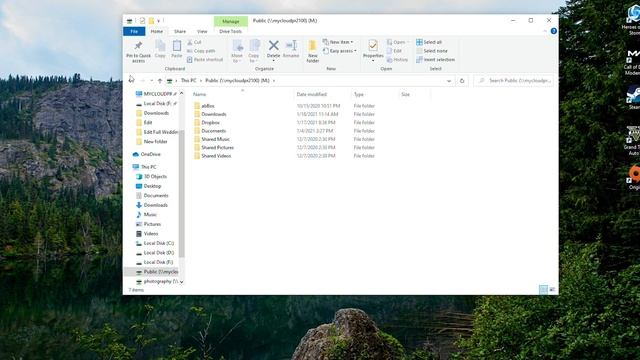Select the photography network drive in navigation pane
Image resolution: width=640 pixels, height=360 pixels.
(x=157, y=282)
